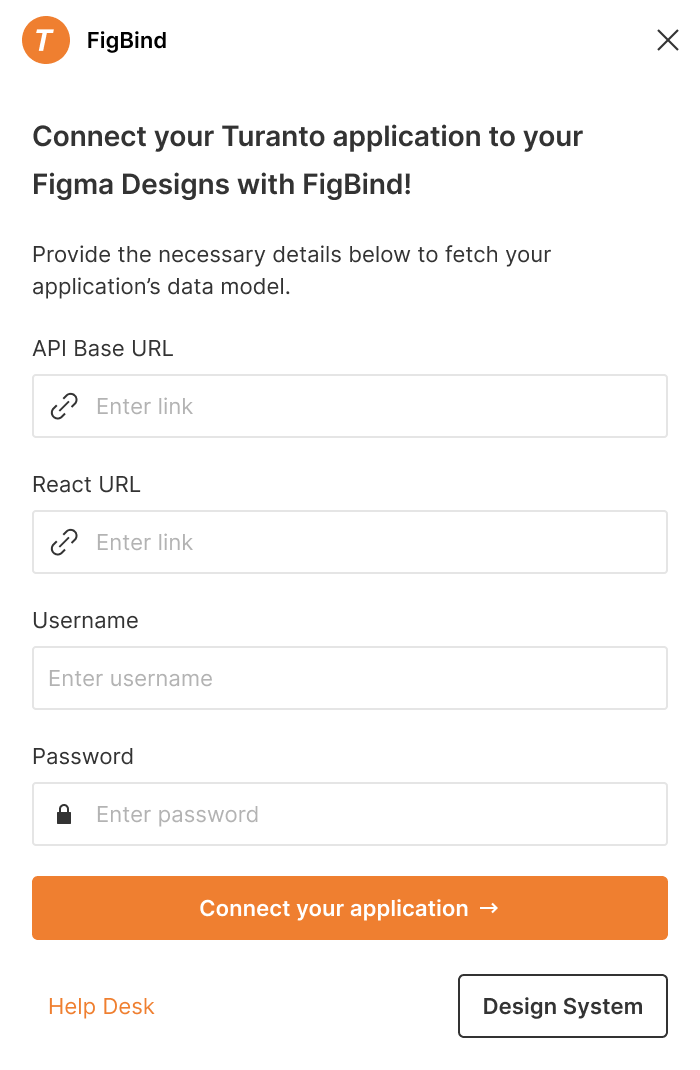Click the FigBind title text
The width and height of the screenshot is (700, 1070).
click(127, 41)
